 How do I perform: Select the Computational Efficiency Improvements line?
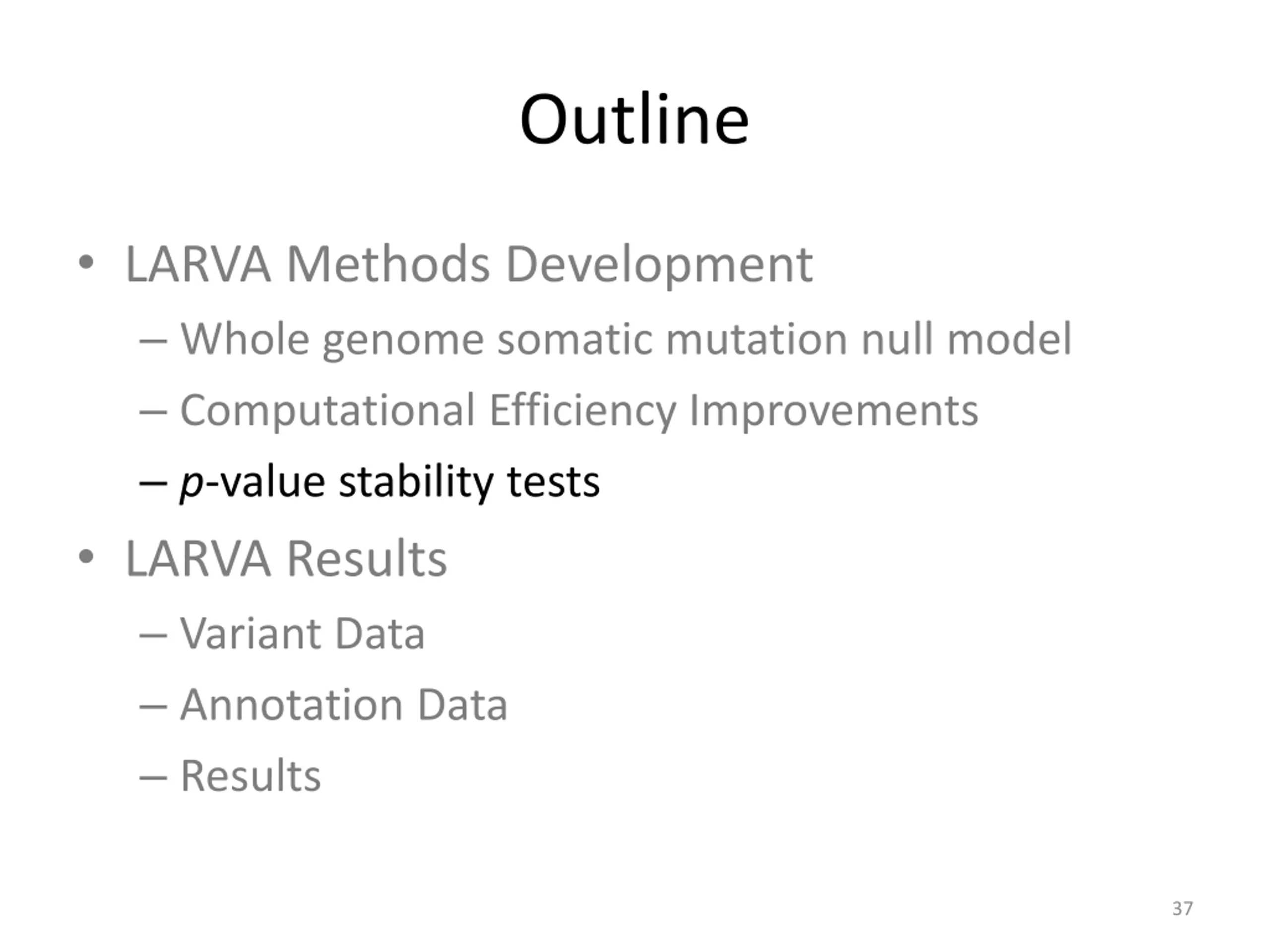tap(579, 410)
